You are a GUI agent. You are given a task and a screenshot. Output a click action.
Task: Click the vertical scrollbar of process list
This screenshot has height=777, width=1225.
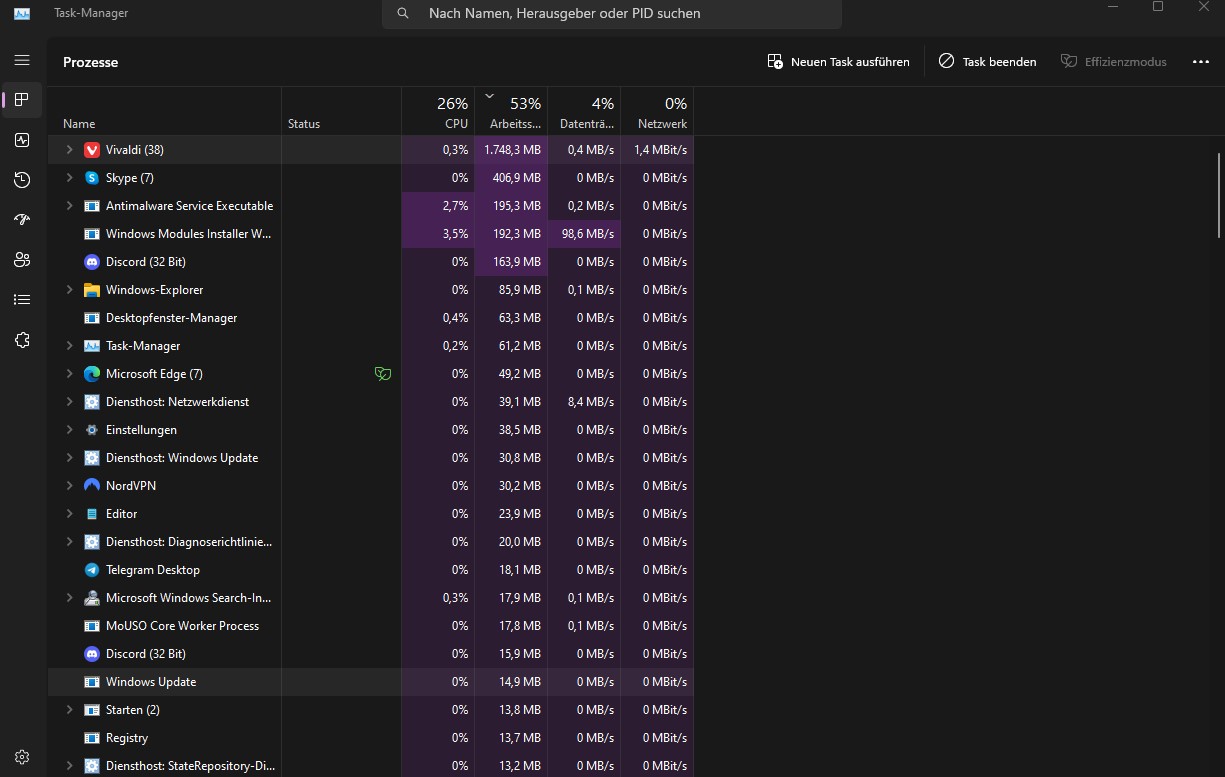point(1219,195)
